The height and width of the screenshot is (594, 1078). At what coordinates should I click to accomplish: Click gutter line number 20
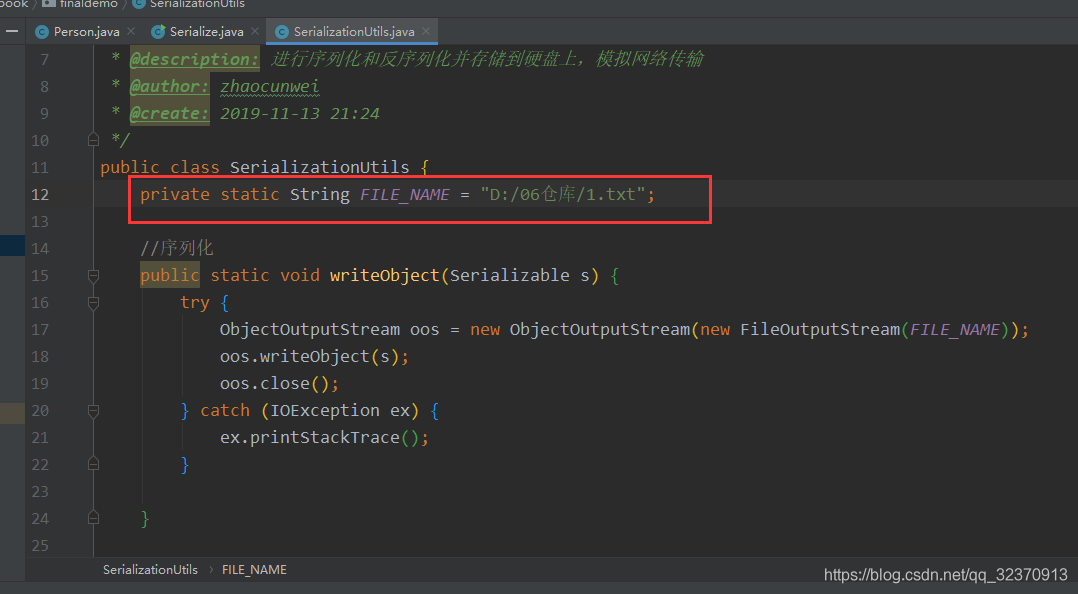pos(40,410)
